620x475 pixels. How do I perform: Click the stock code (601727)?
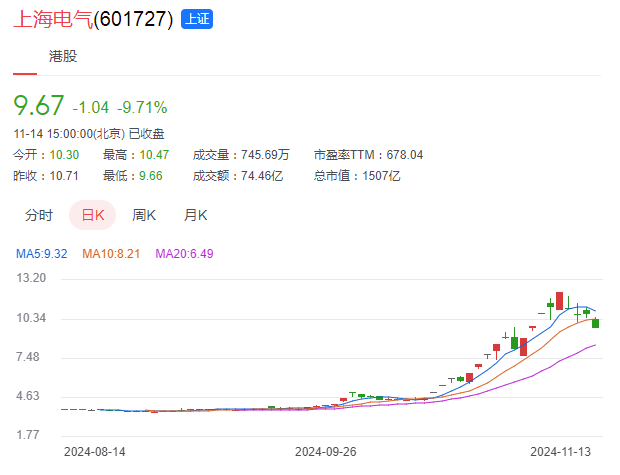tap(133, 19)
